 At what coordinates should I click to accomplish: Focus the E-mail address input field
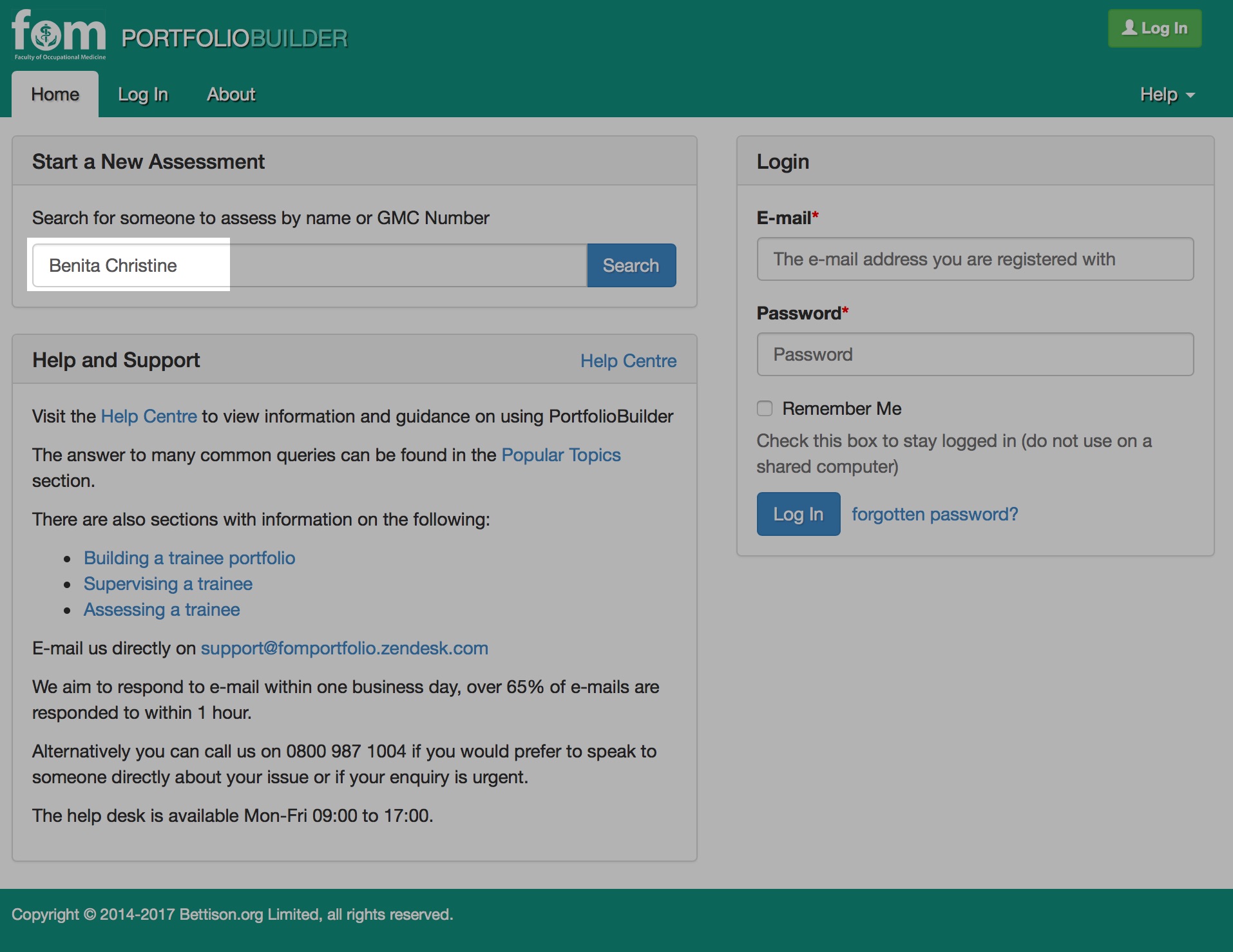click(975, 259)
